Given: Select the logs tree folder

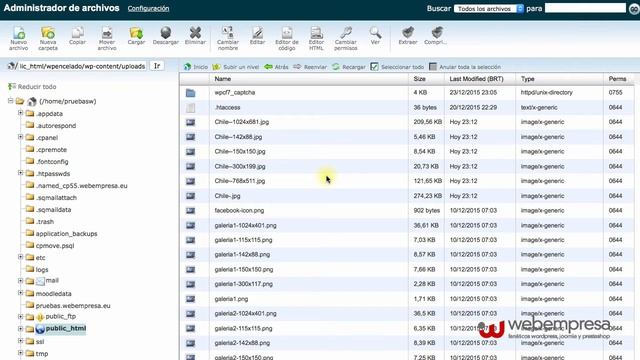Looking at the screenshot, I should (42, 270).
